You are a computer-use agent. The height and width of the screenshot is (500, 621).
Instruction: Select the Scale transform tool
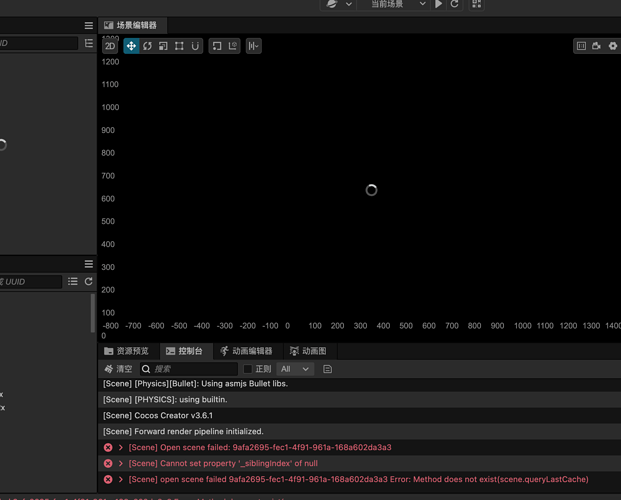163,46
